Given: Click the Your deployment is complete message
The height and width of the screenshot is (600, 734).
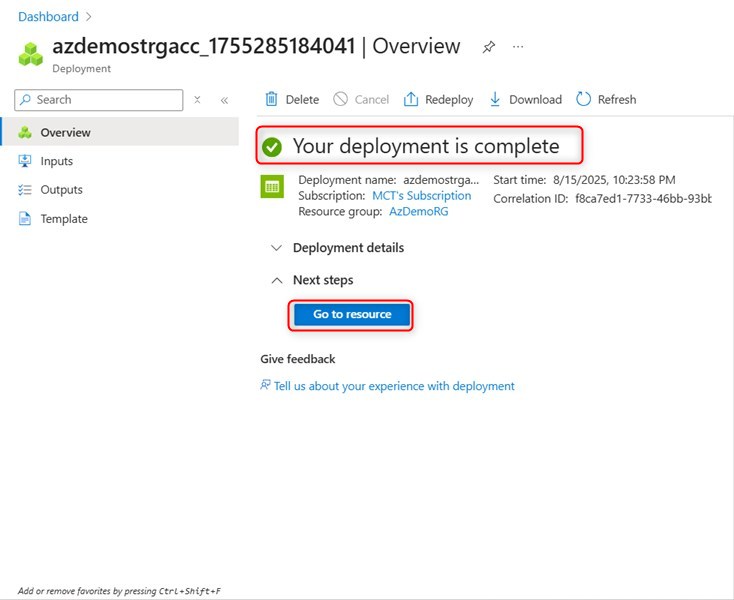Looking at the screenshot, I should coord(426,146).
